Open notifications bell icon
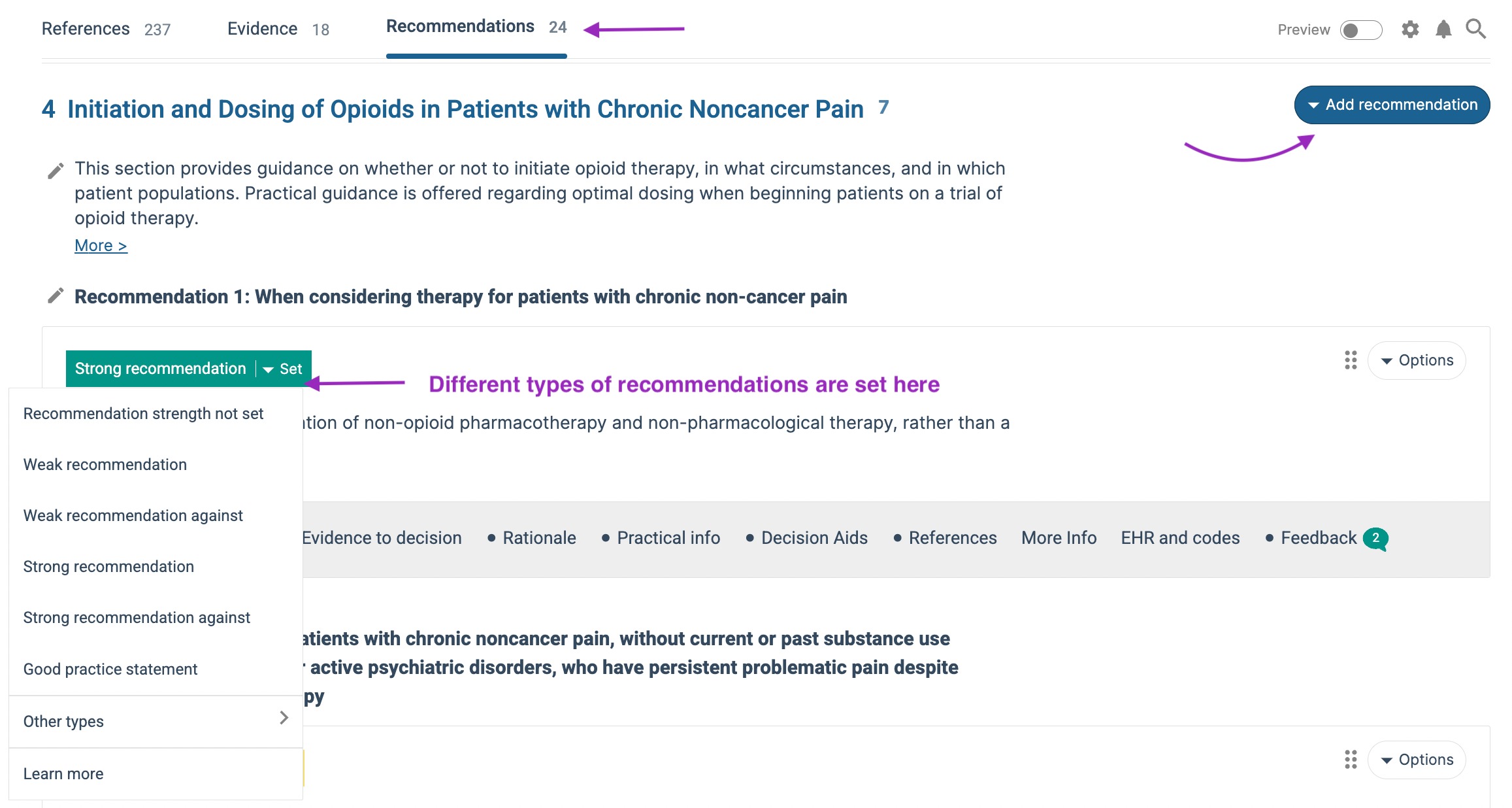Viewport: 1512px width, 808px height. click(1443, 29)
